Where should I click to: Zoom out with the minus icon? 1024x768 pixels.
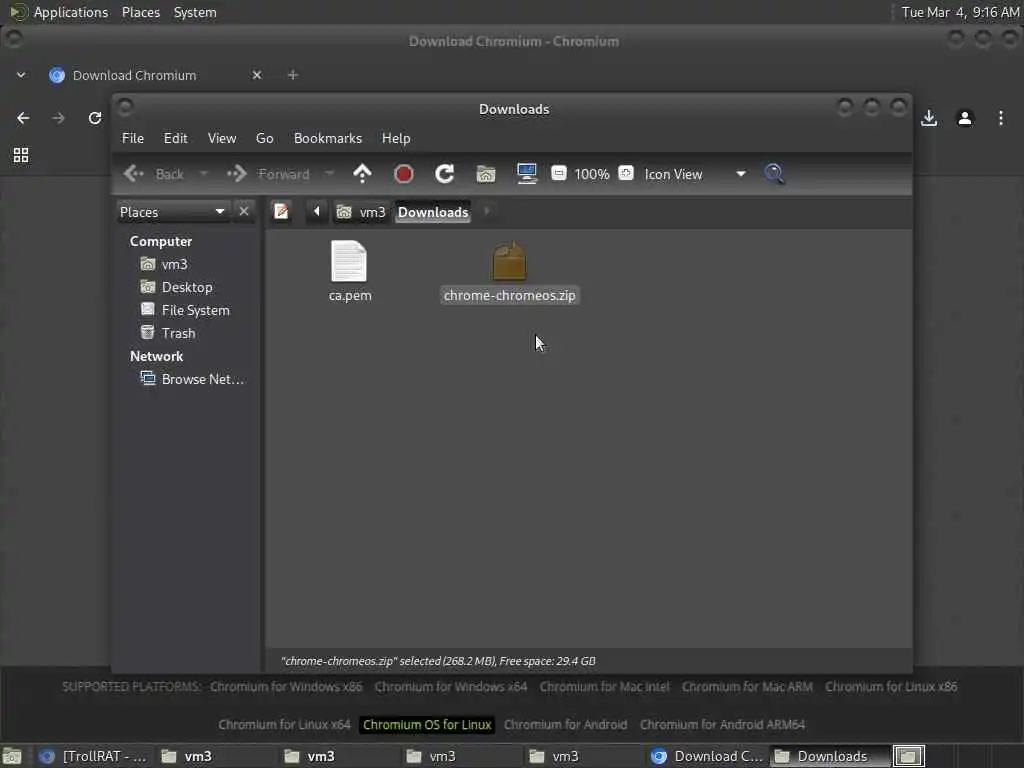click(559, 173)
